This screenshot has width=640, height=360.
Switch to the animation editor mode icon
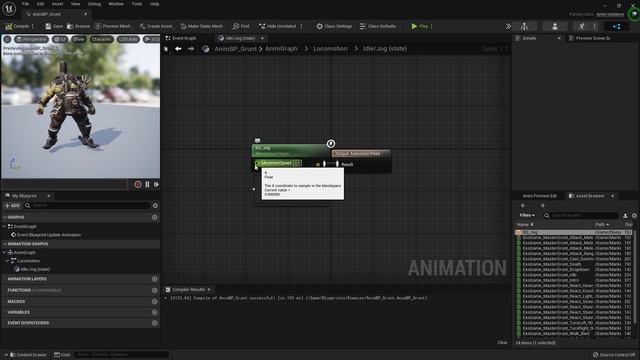(582, 27)
